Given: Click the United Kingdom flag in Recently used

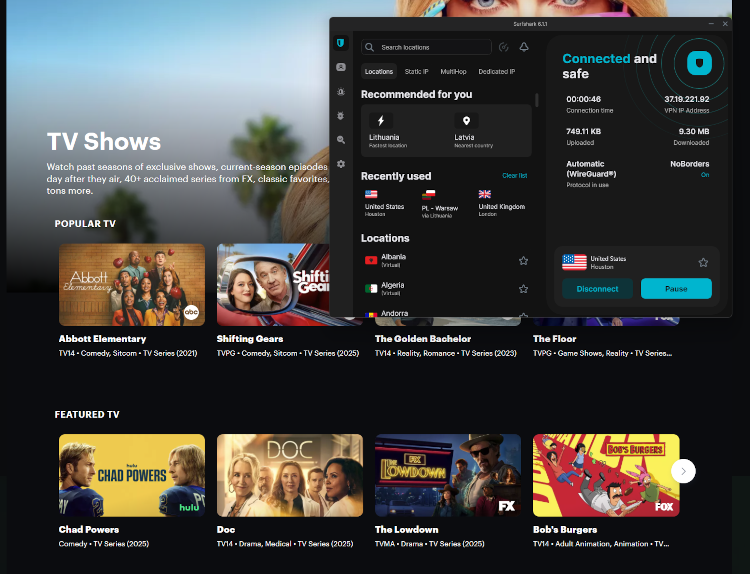Looking at the screenshot, I should tap(485, 194).
